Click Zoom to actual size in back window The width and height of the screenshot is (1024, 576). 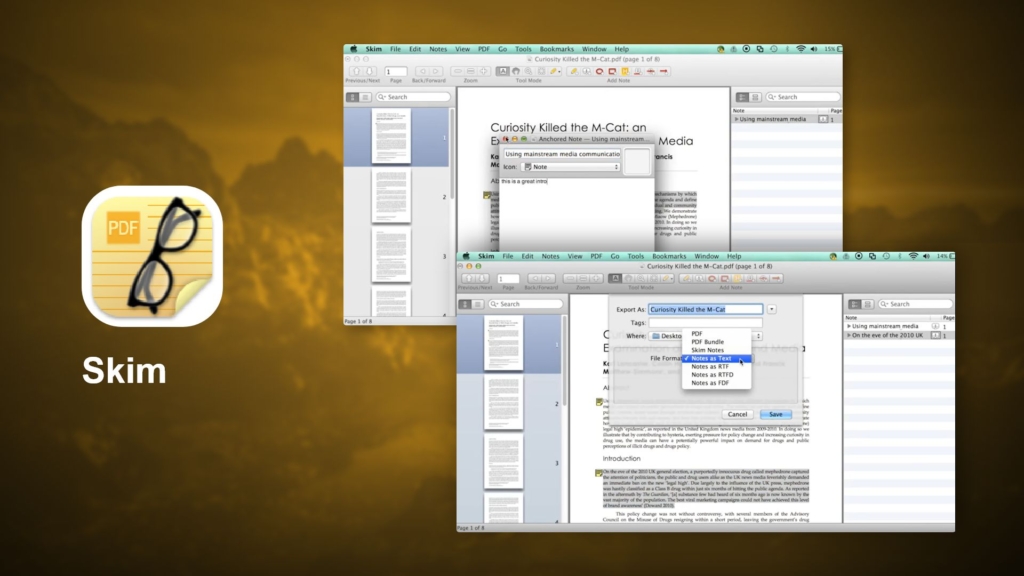coord(470,71)
